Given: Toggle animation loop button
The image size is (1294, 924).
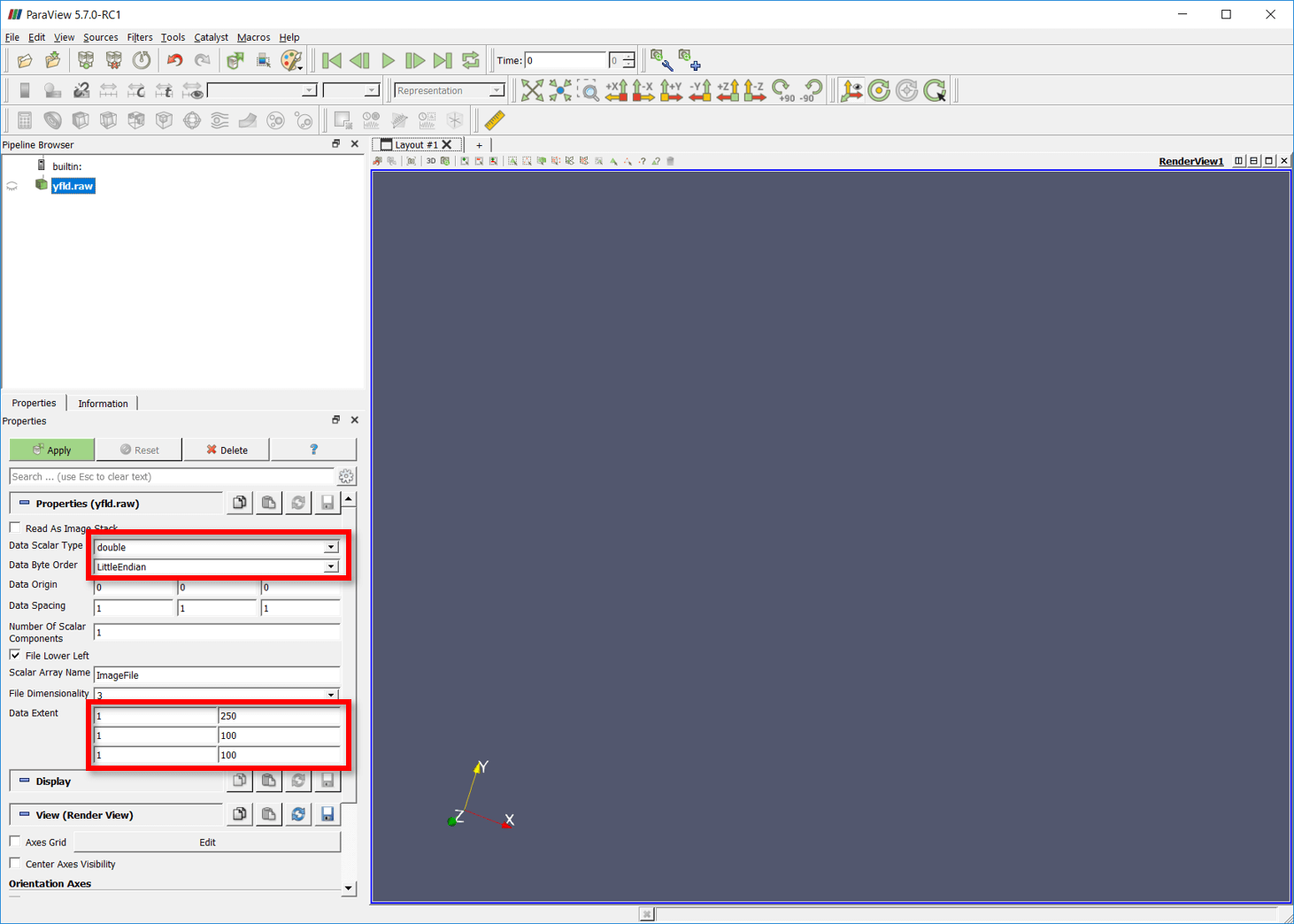Looking at the screenshot, I should point(471,60).
